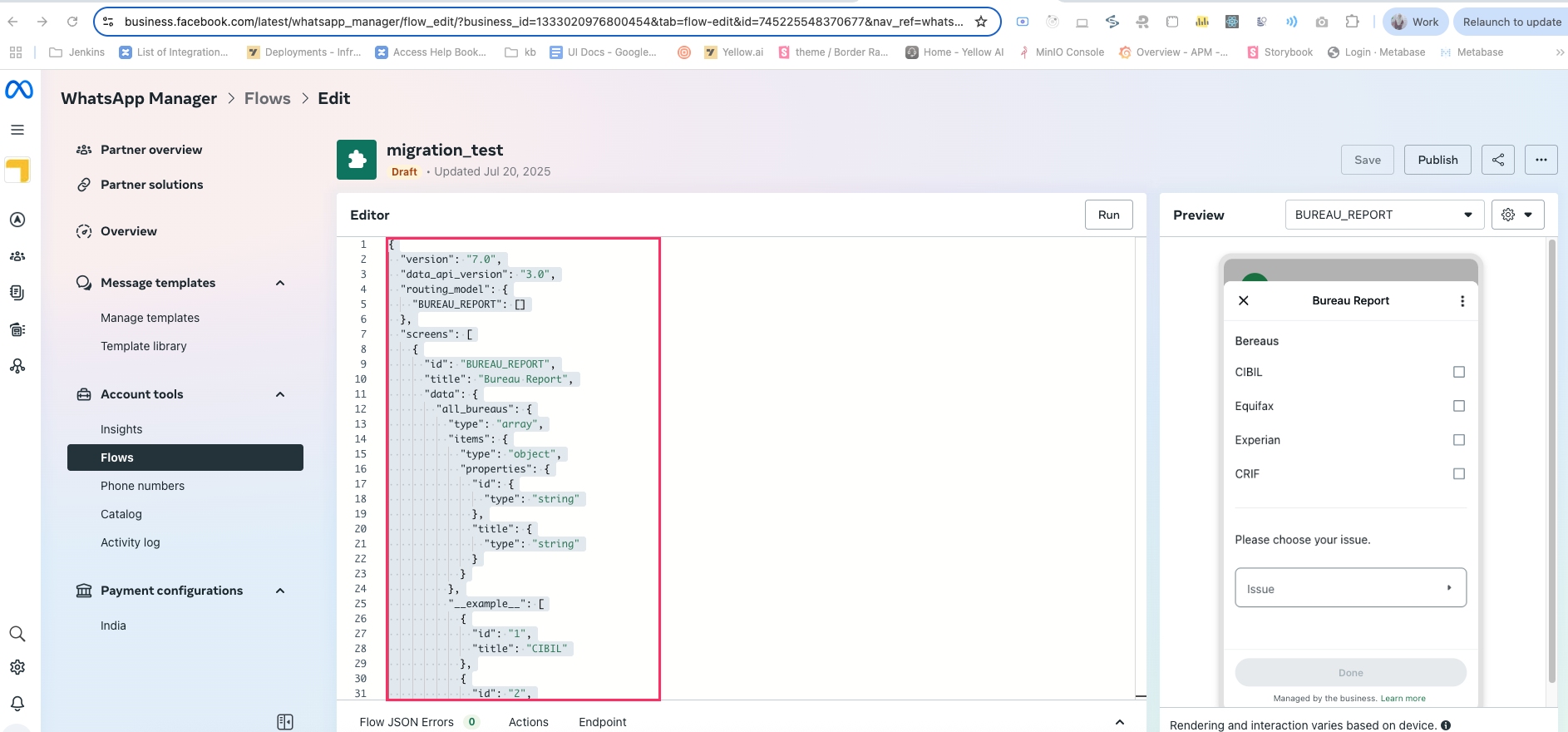Click the Save button
The image size is (1568, 732).
tap(1368, 160)
